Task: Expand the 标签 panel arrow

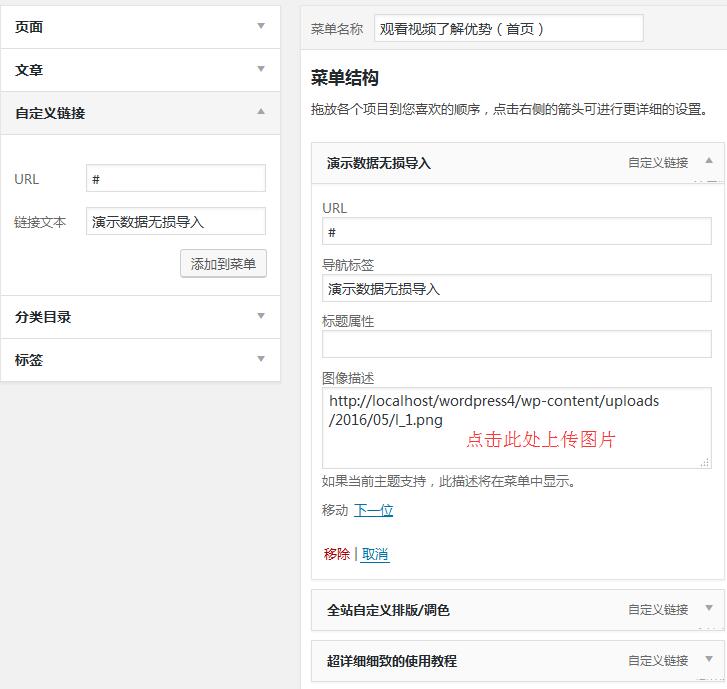Action: (261, 359)
